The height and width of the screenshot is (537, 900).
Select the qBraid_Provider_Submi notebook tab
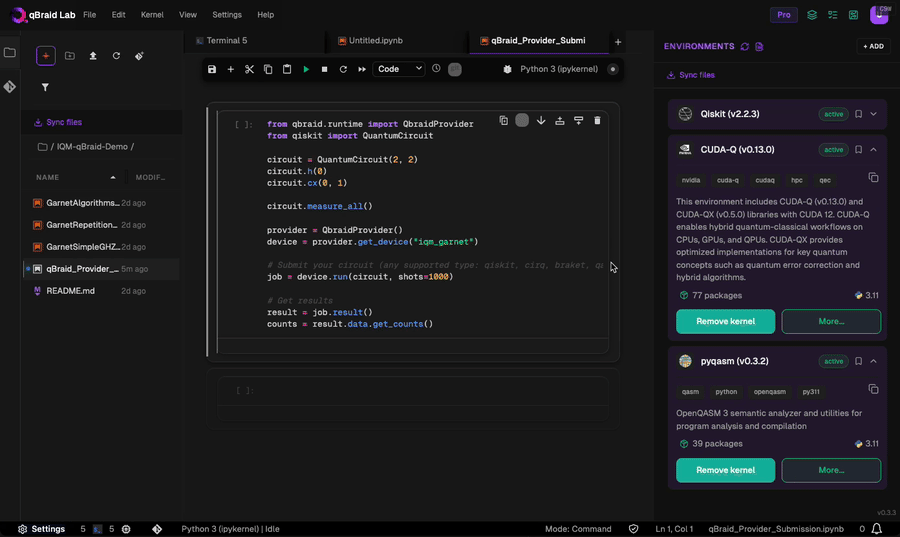pos(539,41)
